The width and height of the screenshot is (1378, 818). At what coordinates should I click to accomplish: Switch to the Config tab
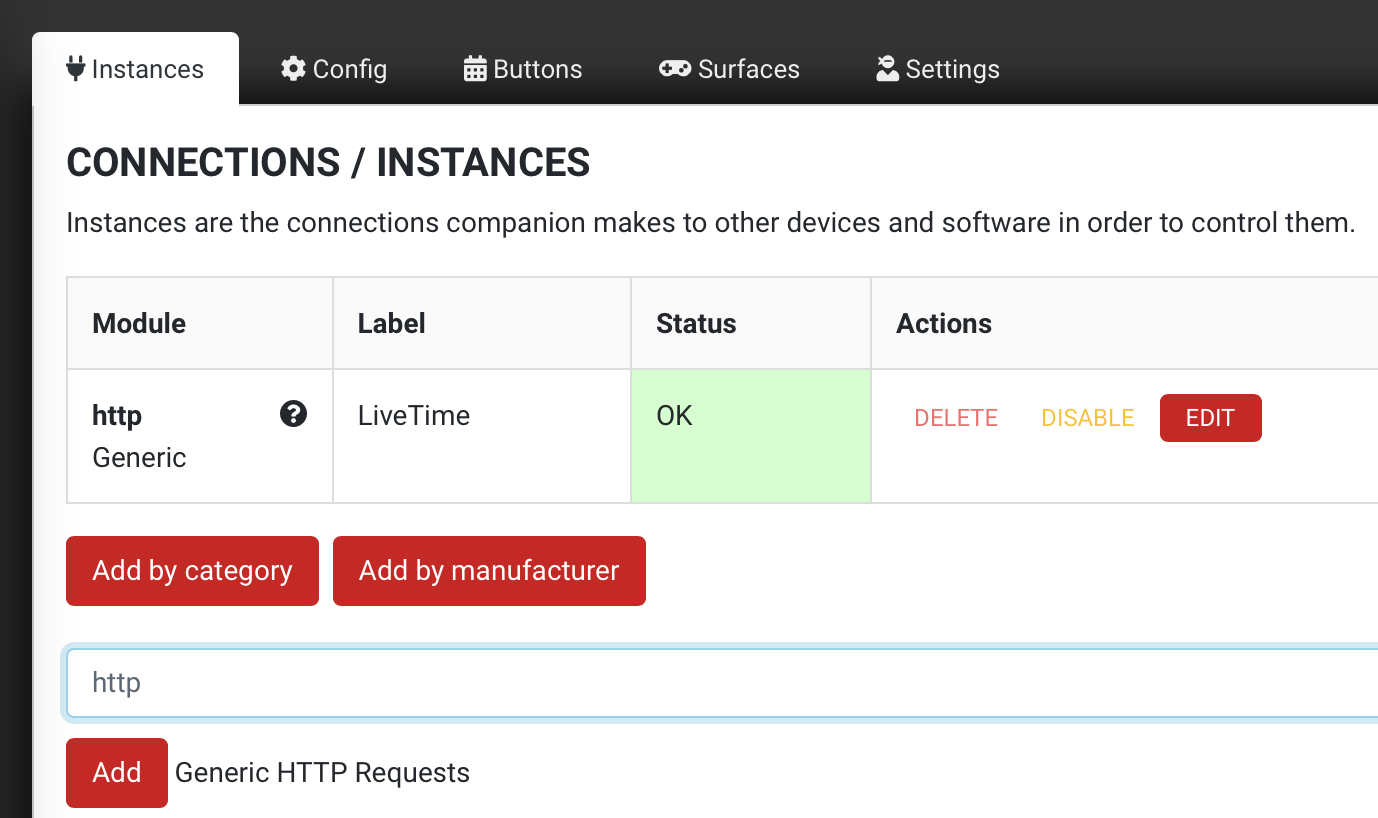(334, 69)
